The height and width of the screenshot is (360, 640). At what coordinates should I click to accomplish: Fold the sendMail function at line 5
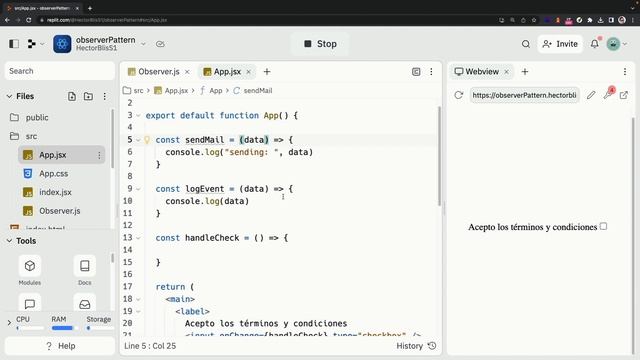[x=138, y=140]
